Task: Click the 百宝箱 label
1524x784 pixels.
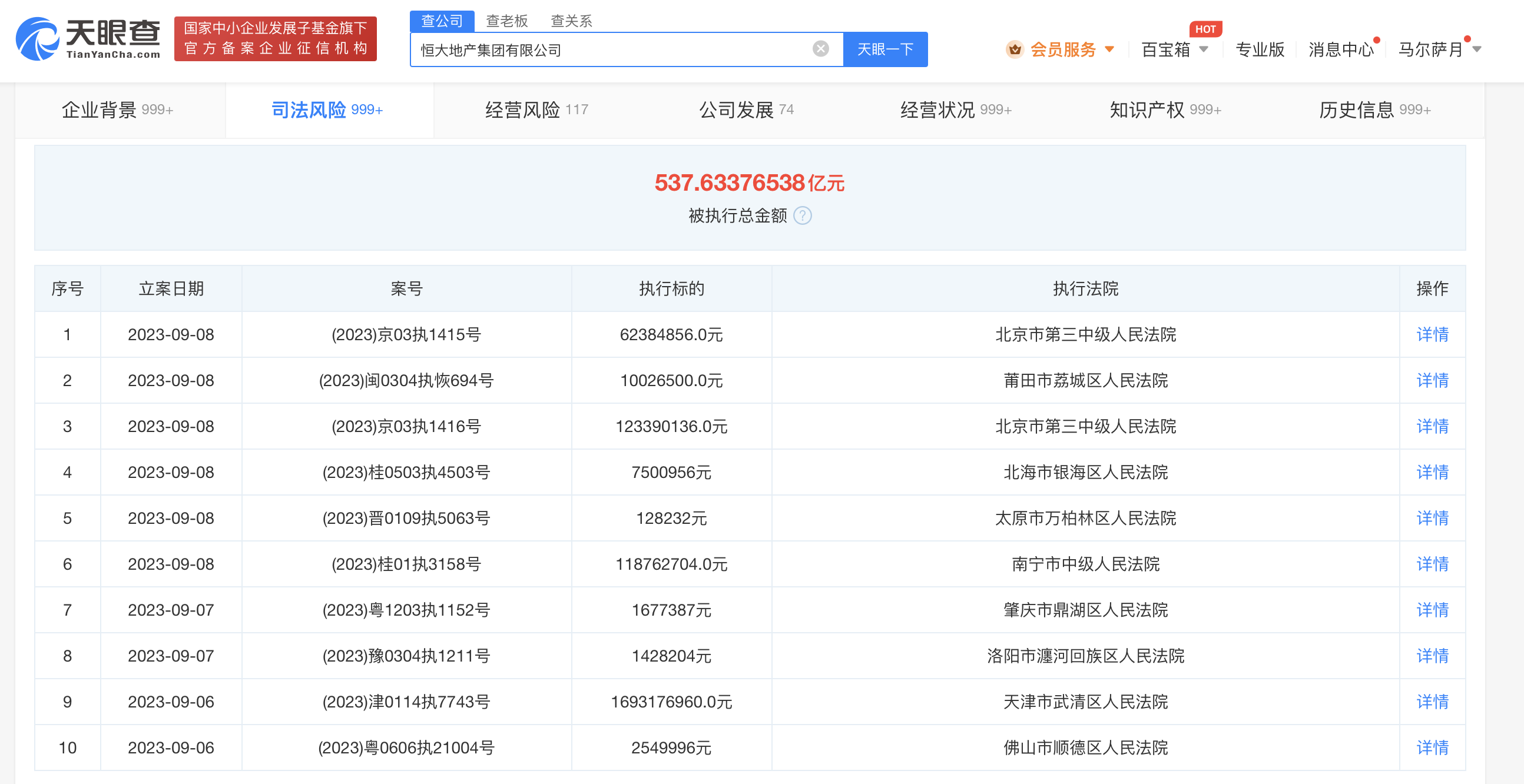Action: click(1165, 49)
